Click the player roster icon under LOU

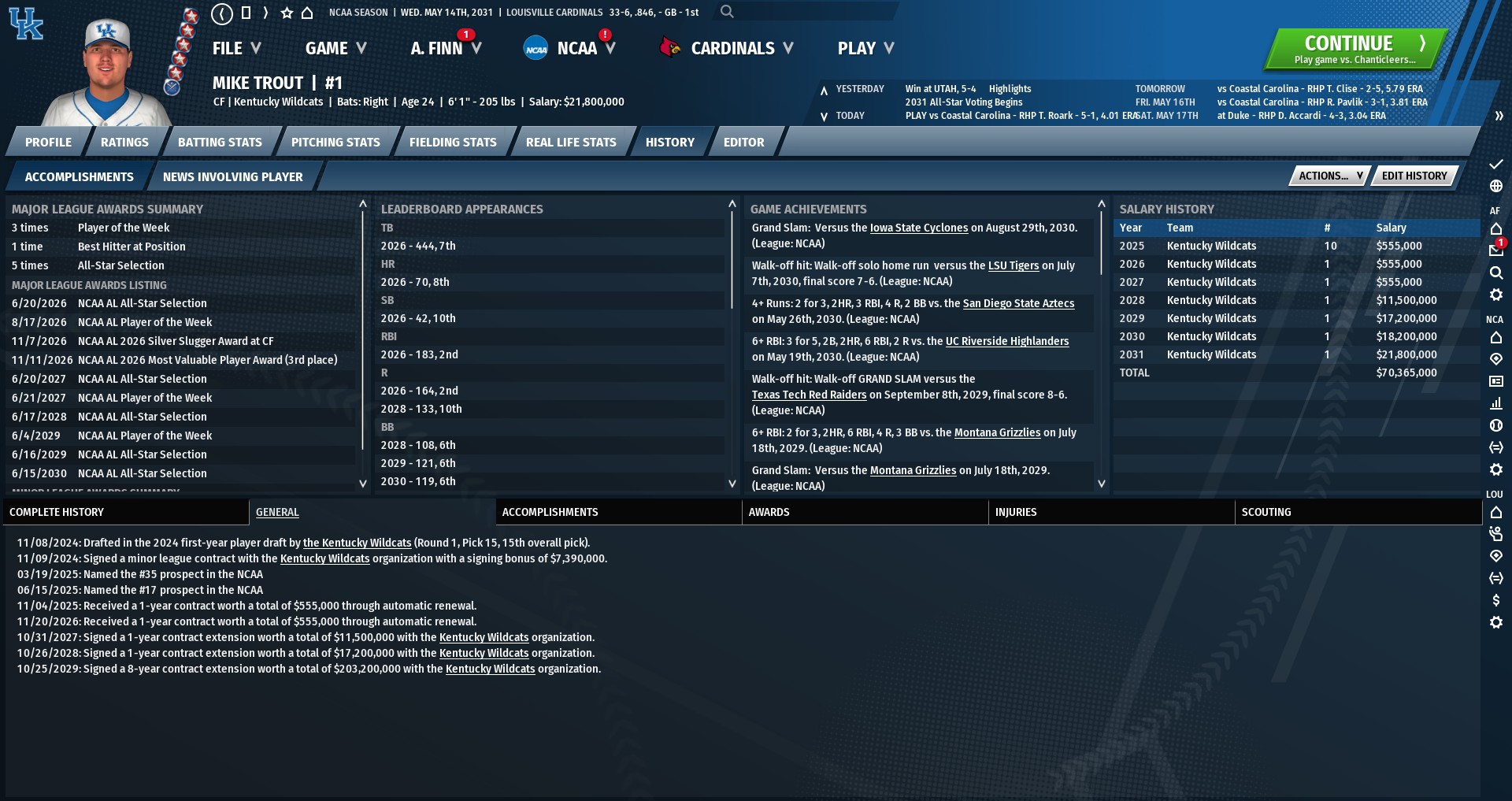[1496, 534]
